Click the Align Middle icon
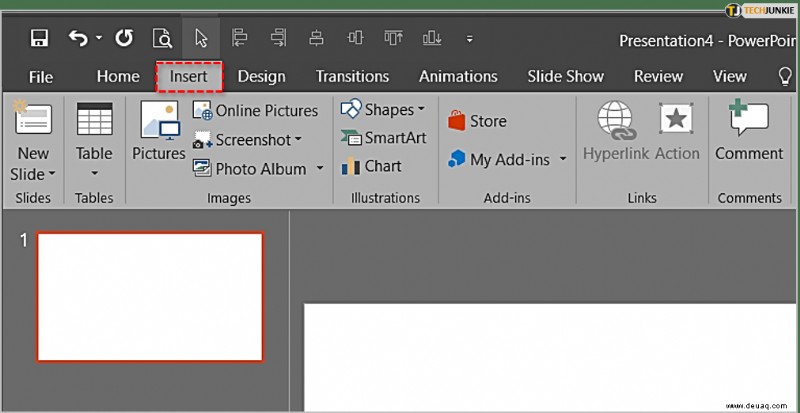800x413 pixels. tap(355, 38)
